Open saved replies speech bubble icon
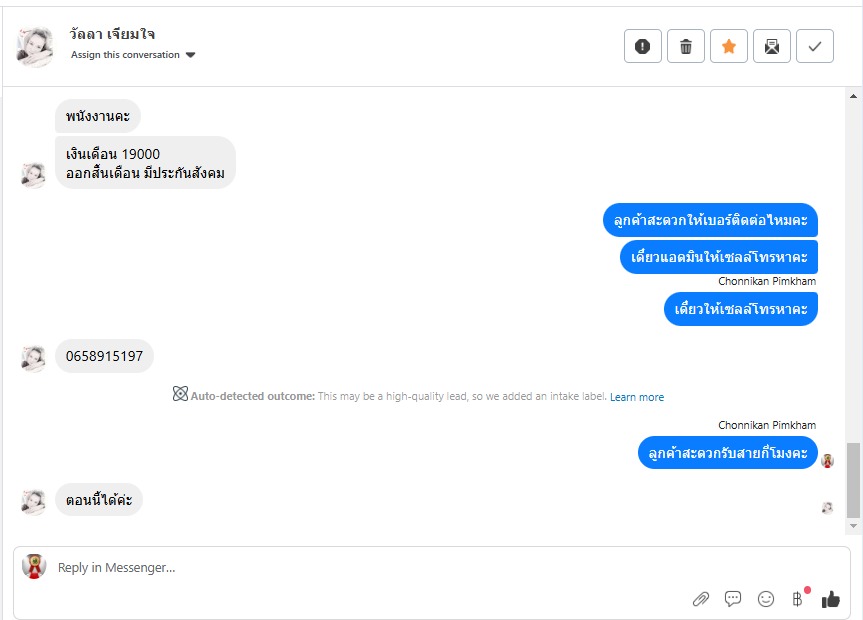The height and width of the screenshot is (620, 863). pos(733,599)
